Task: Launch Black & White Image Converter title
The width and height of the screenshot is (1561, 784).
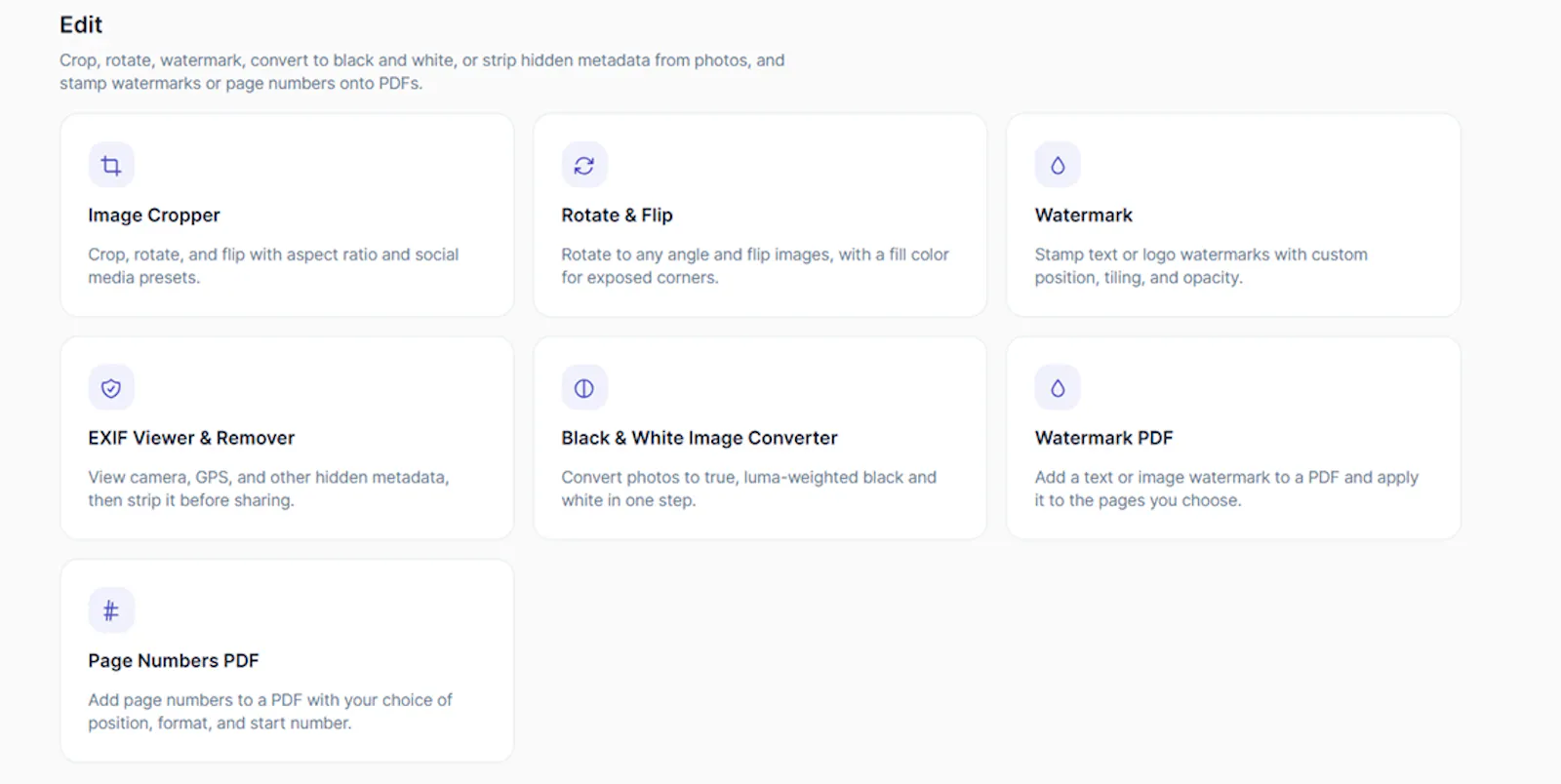Action: tap(700, 438)
